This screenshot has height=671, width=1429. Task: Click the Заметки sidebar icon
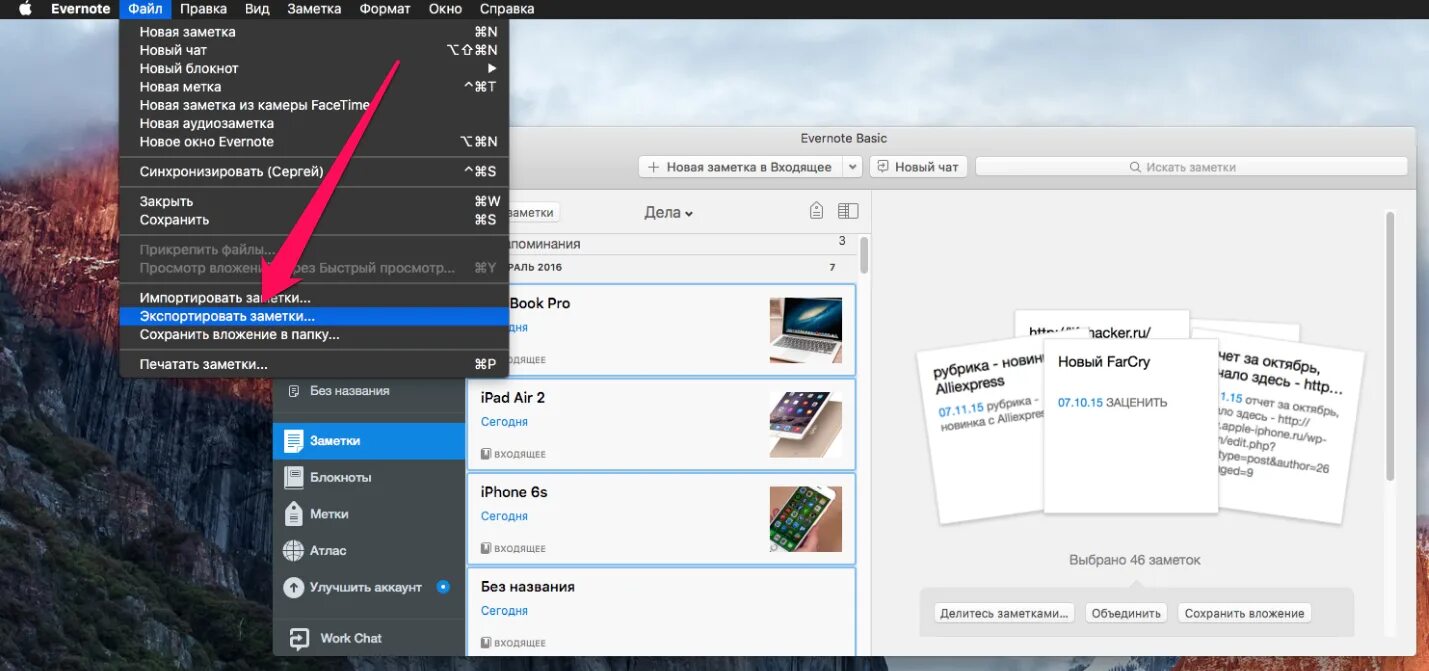coord(293,441)
